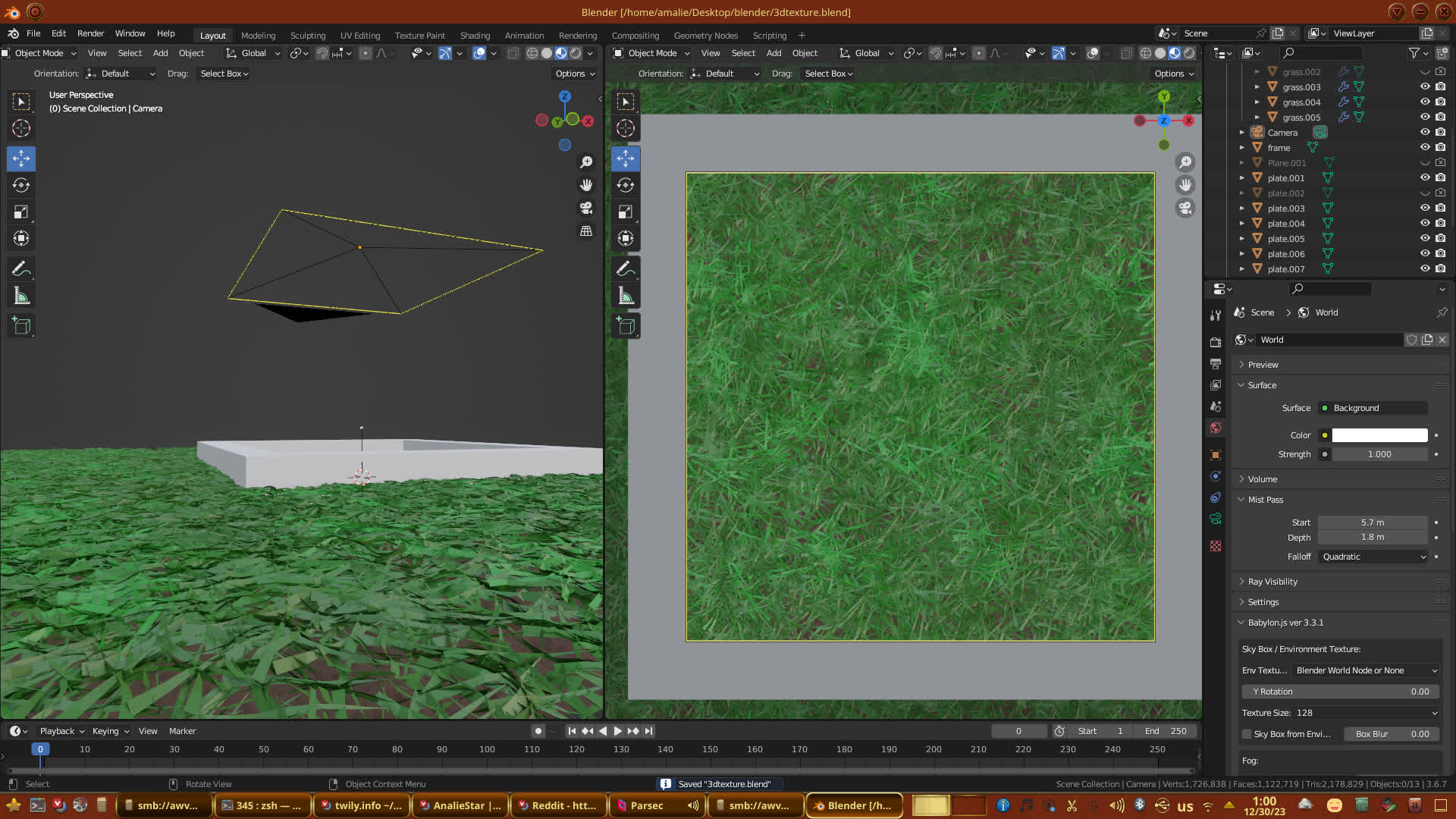Click the Add Cube tool in left viewport
1456x819 pixels.
[x=21, y=326]
